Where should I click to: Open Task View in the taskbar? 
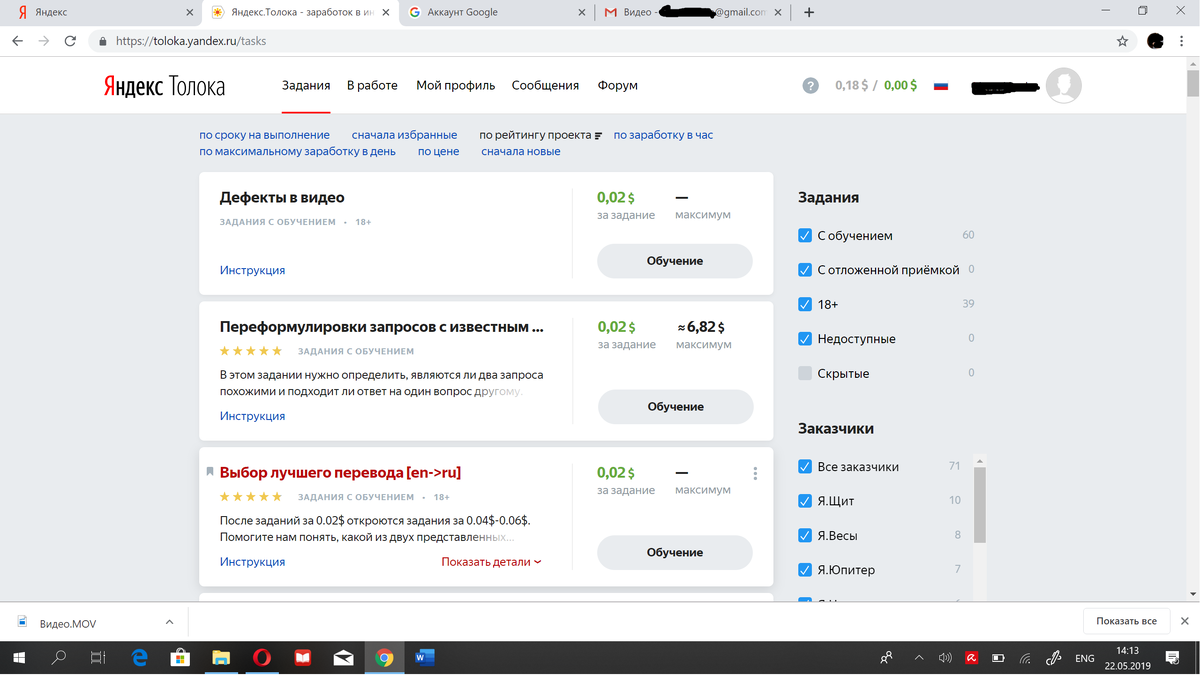point(98,657)
